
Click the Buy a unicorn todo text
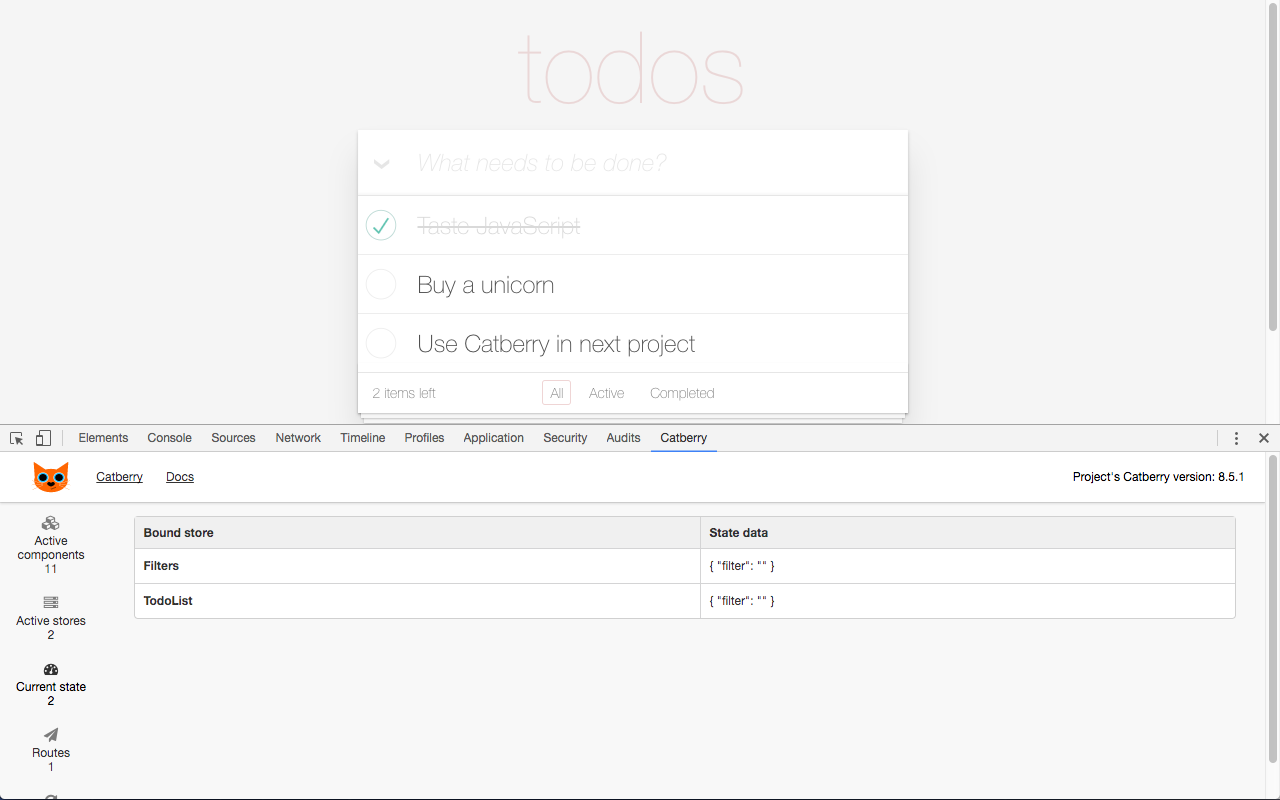click(x=486, y=285)
